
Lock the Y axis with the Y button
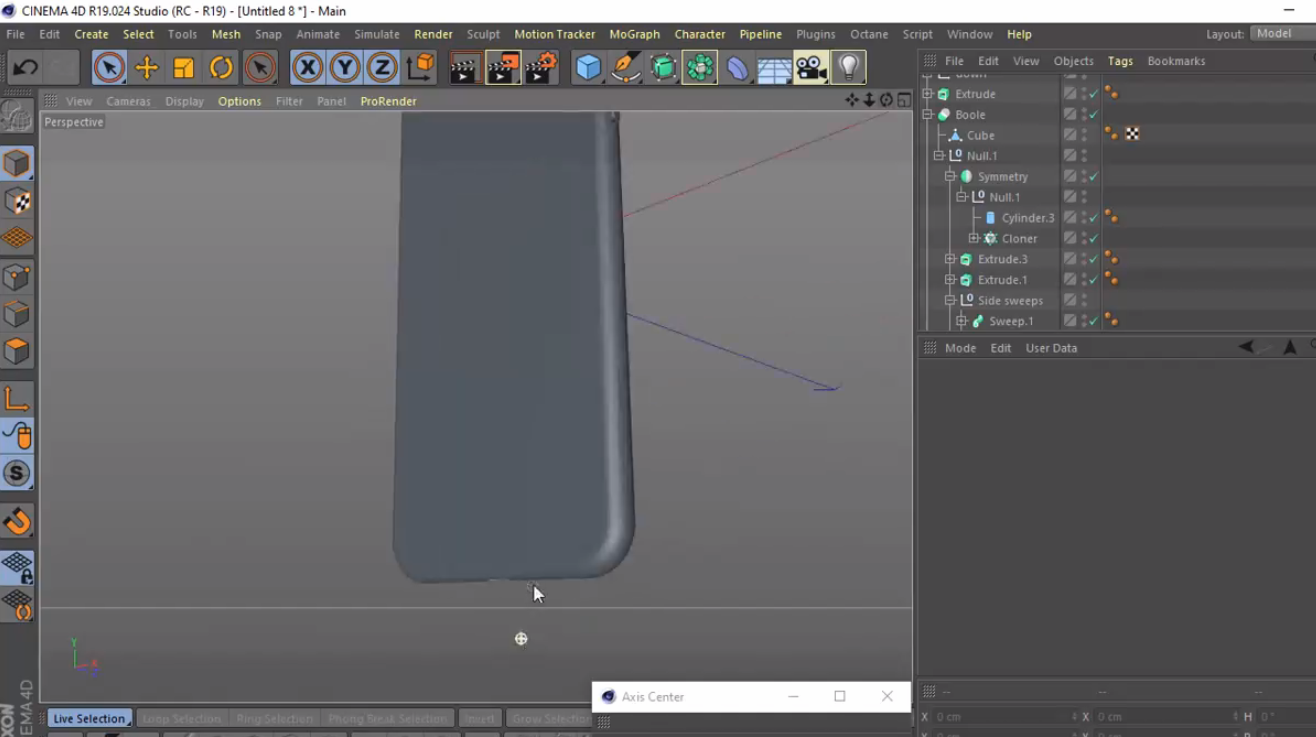point(344,67)
